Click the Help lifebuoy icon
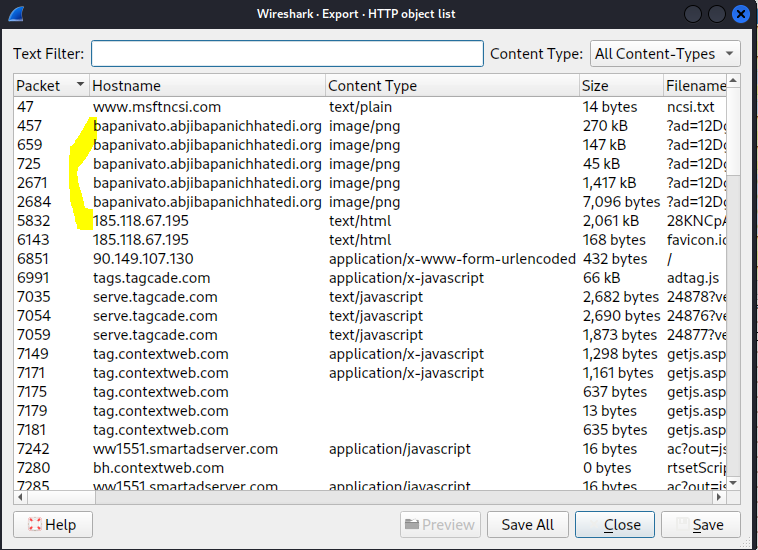Screen dimensions: 758x550 (35, 524)
